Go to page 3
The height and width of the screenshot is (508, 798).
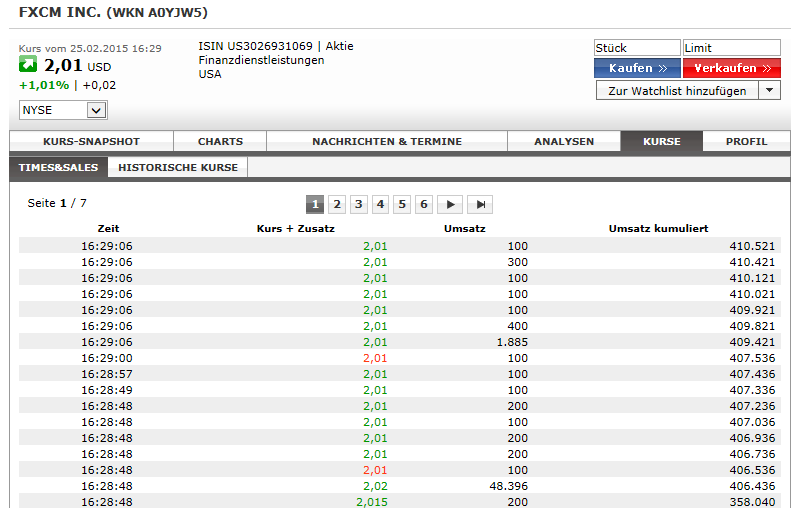pyautogui.click(x=359, y=205)
